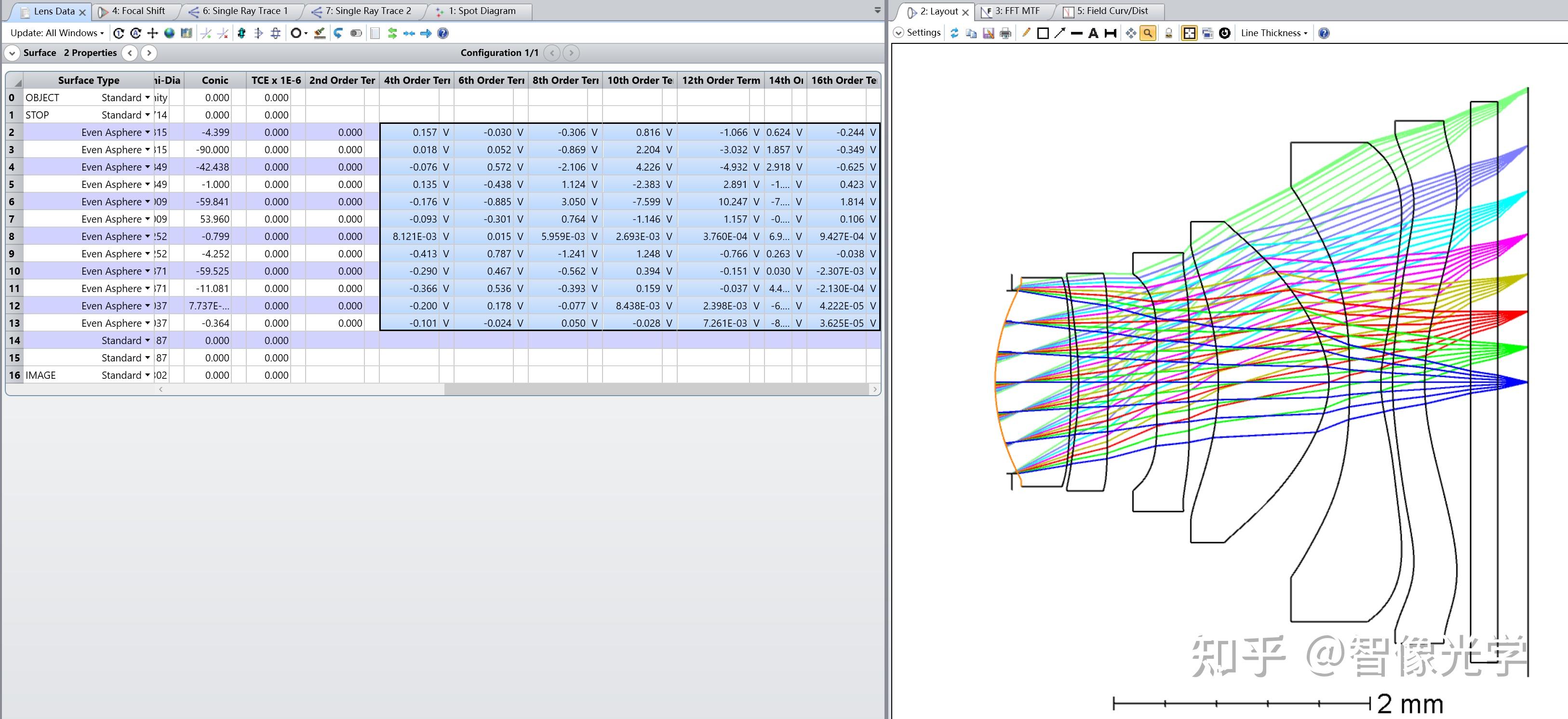Screen dimensions: 1568x719
Task: Open Lens Data editor help icon
Action: (x=443, y=33)
